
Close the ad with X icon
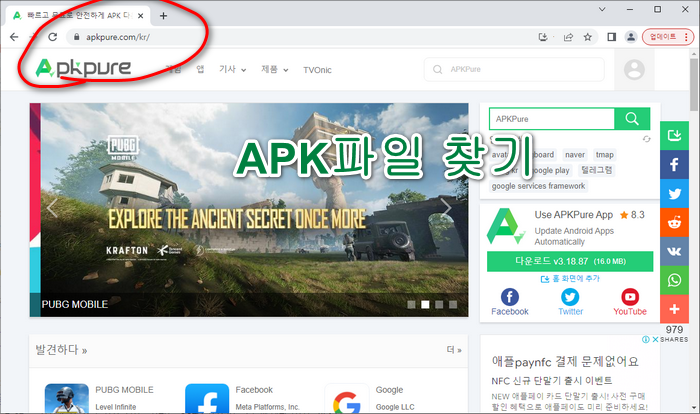[655, 339]
